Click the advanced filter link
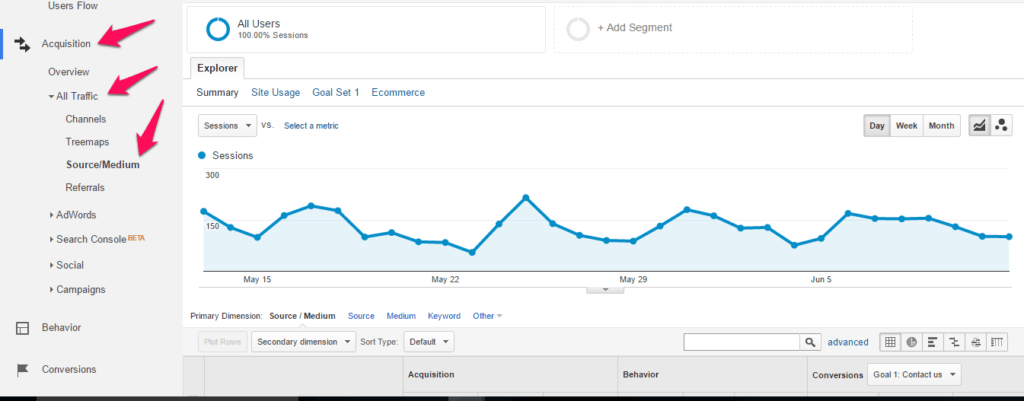The height and width of the screenshot is (401, 1024). (x=848, y=342)
